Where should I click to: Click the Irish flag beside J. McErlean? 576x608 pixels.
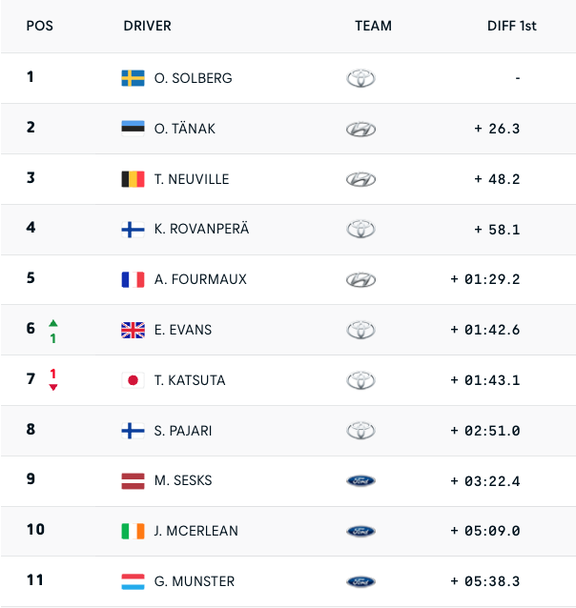click(133, 531)
